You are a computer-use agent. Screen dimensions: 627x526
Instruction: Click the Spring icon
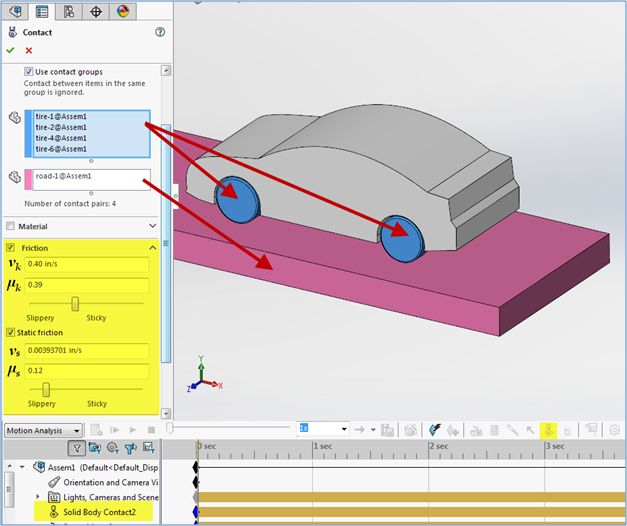tap(494, 430)
